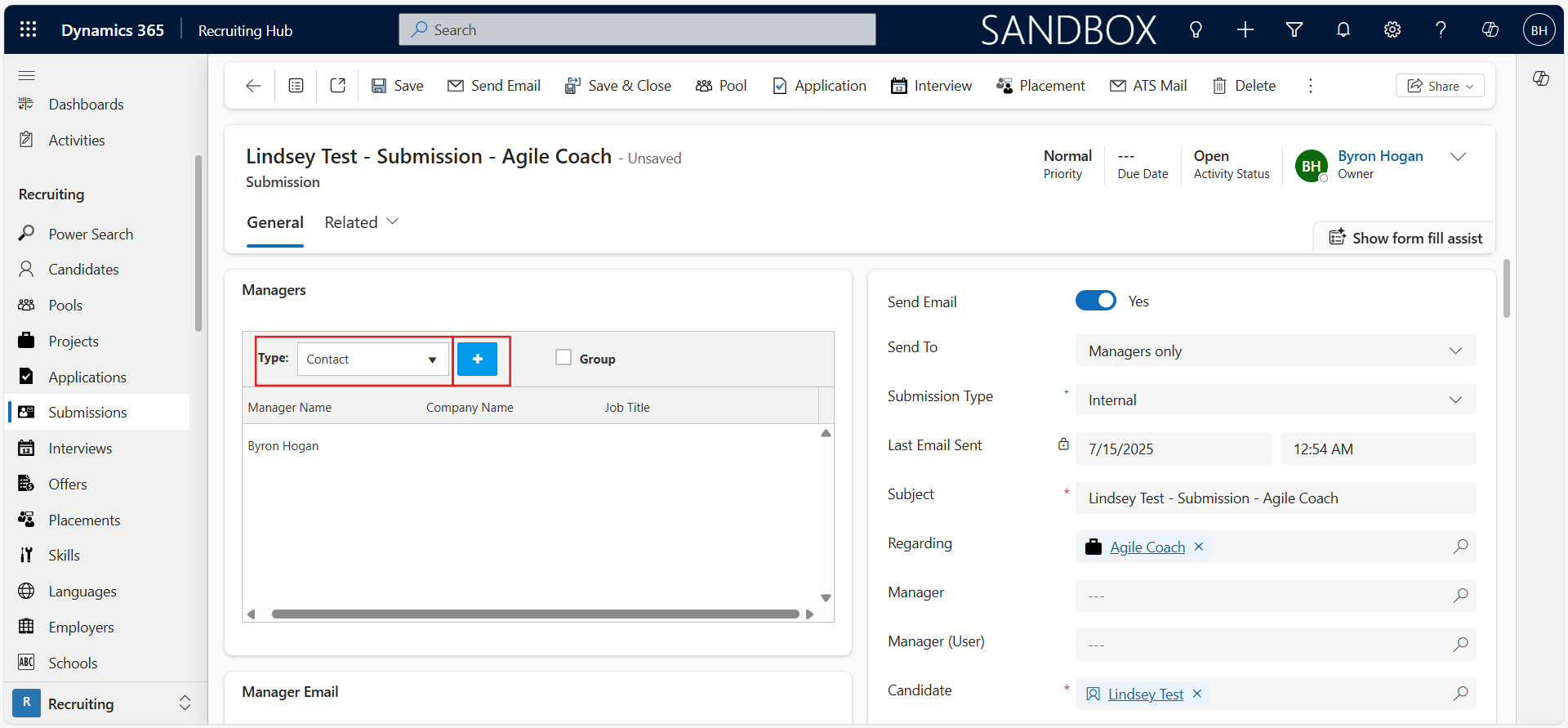Click Send Email in command bar
The image size is (1568, 728).
[494, 86]
